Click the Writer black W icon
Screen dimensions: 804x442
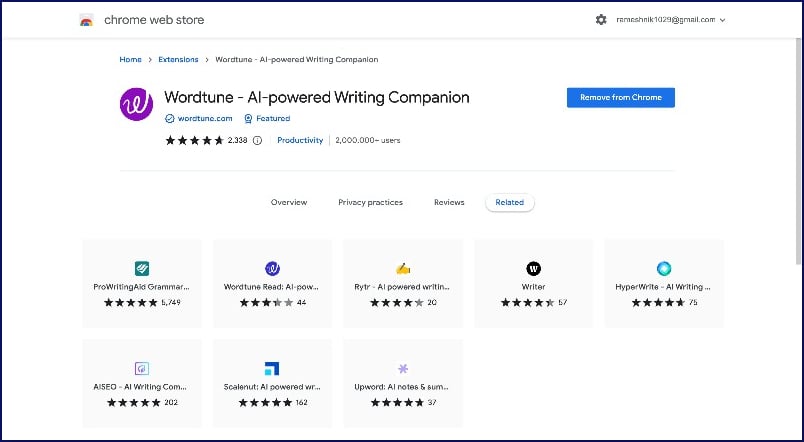533,268
